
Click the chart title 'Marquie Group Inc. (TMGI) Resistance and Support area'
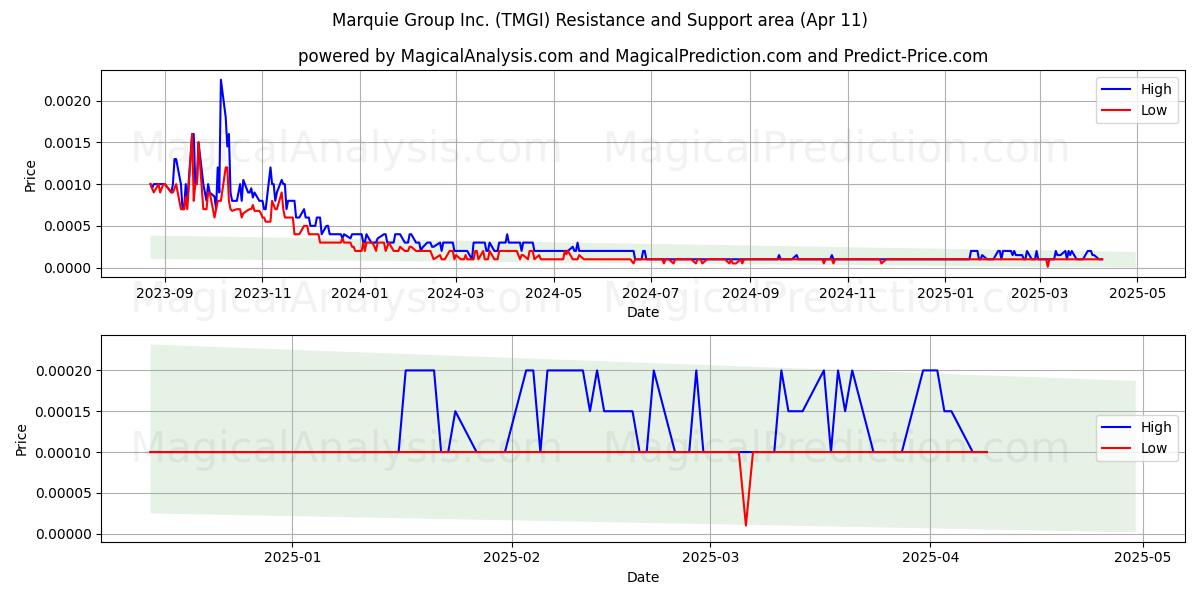[x=601, y=20]
